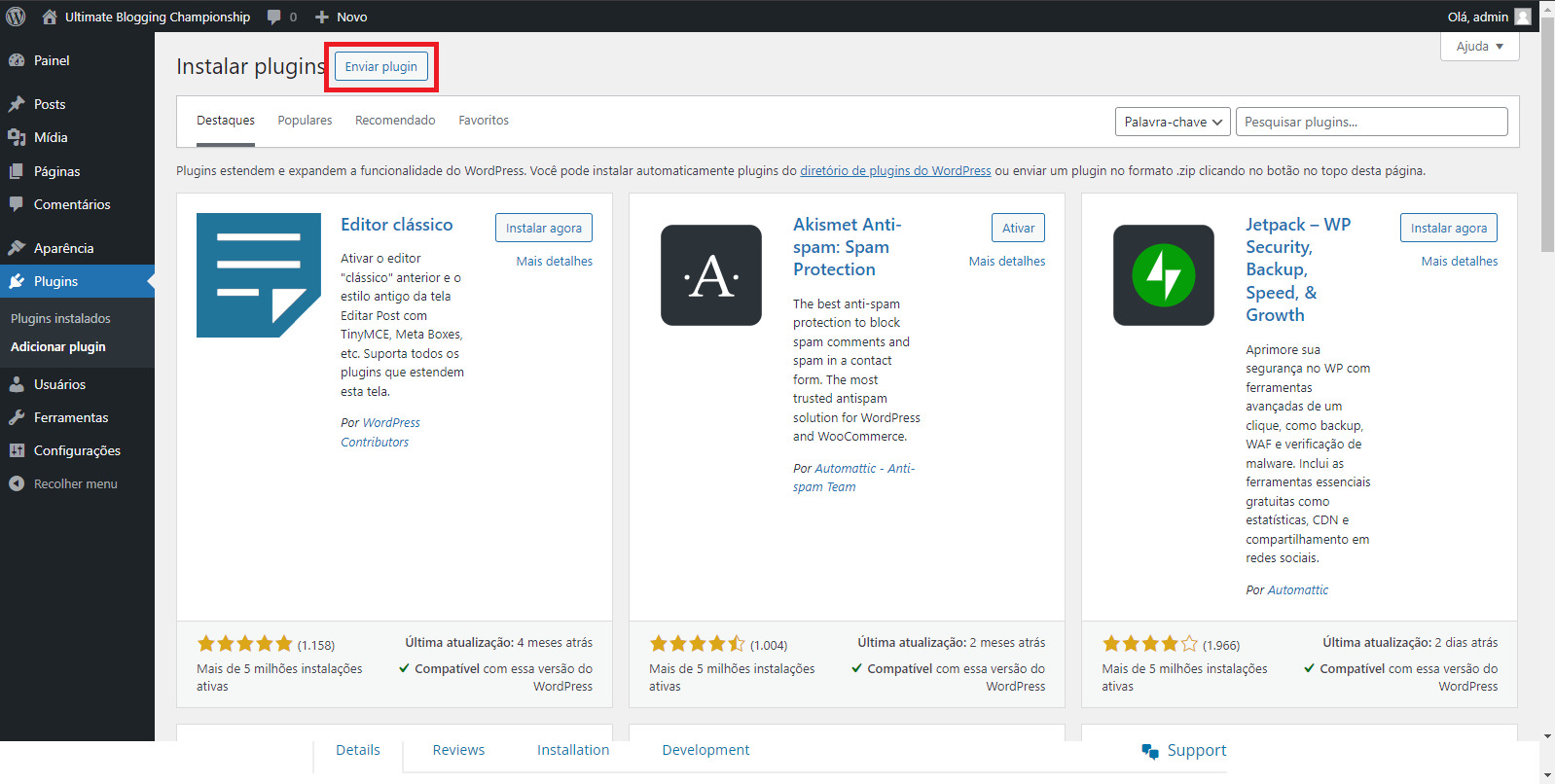Click the Aparência brush icon

click(17, 248)
